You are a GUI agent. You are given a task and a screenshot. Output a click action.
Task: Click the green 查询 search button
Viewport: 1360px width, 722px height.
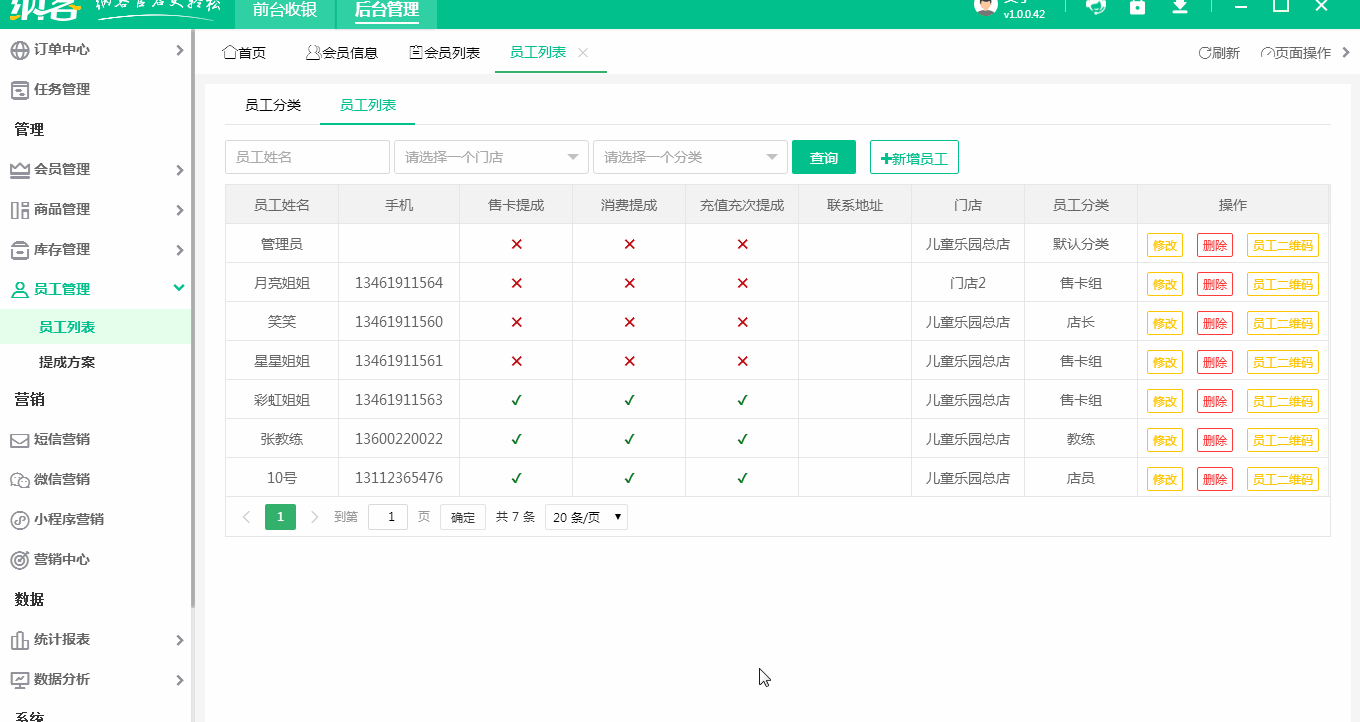(824, 157)
